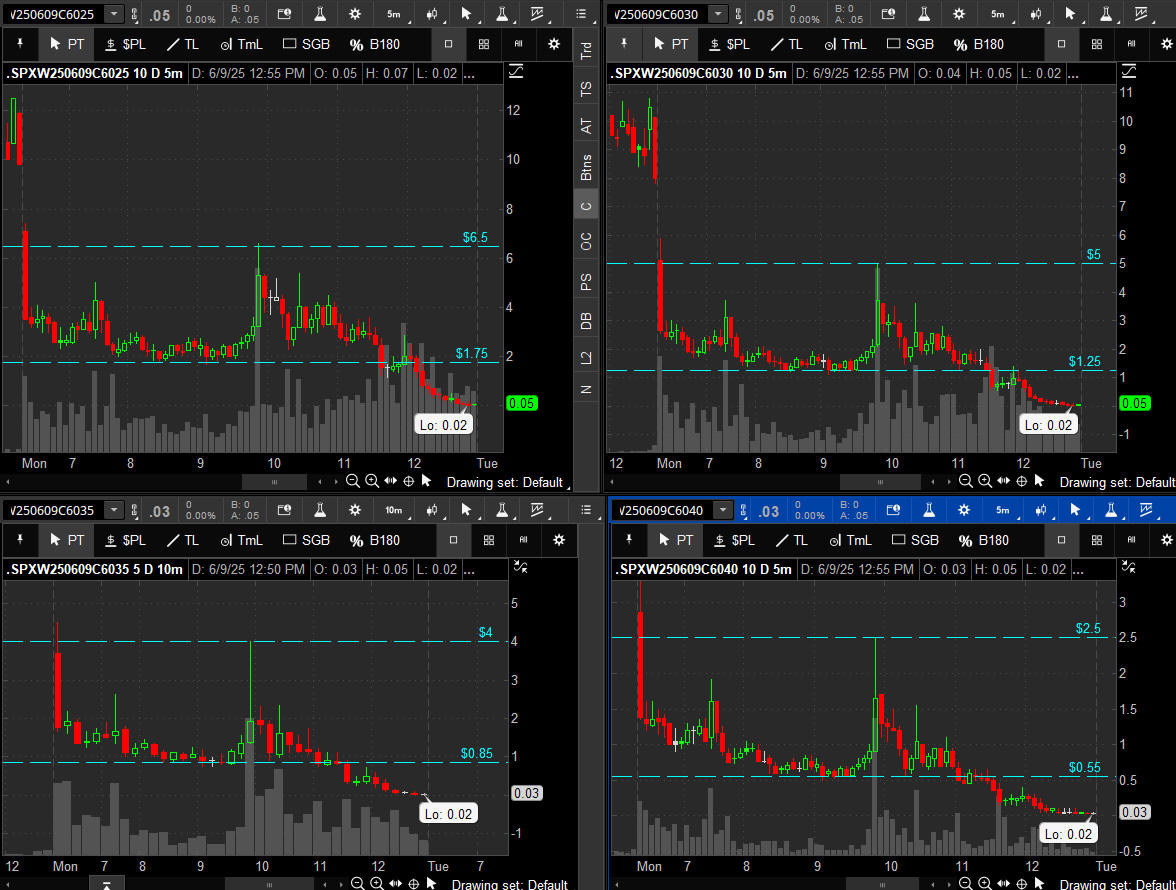The height and width of the screenshot is (890, 1176).
Task: Click the news/events icon in C6025 toolbar
Action: tap(284, 14)
